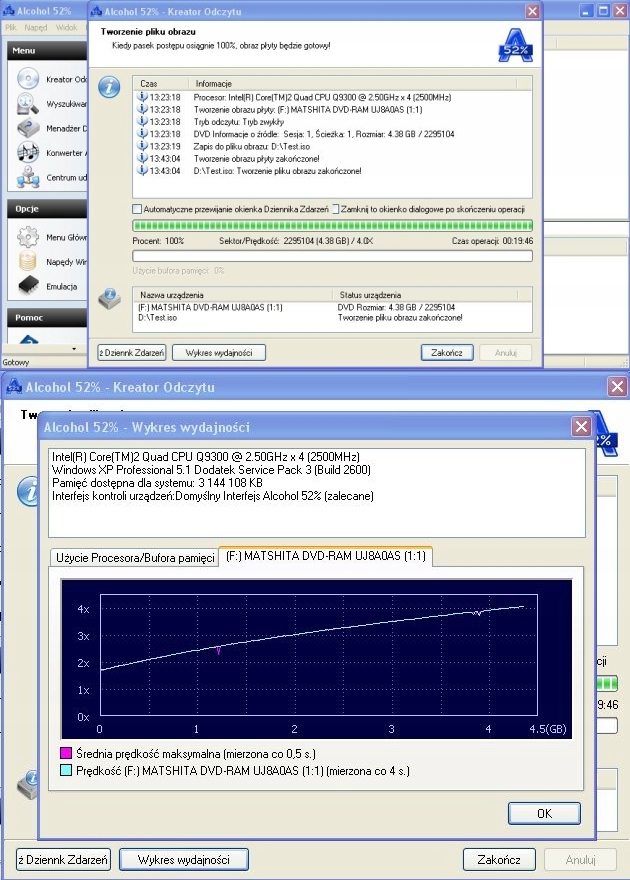
Task: Click the magenta Średnia prędkość maksymalna swatch
Action: 66,753
